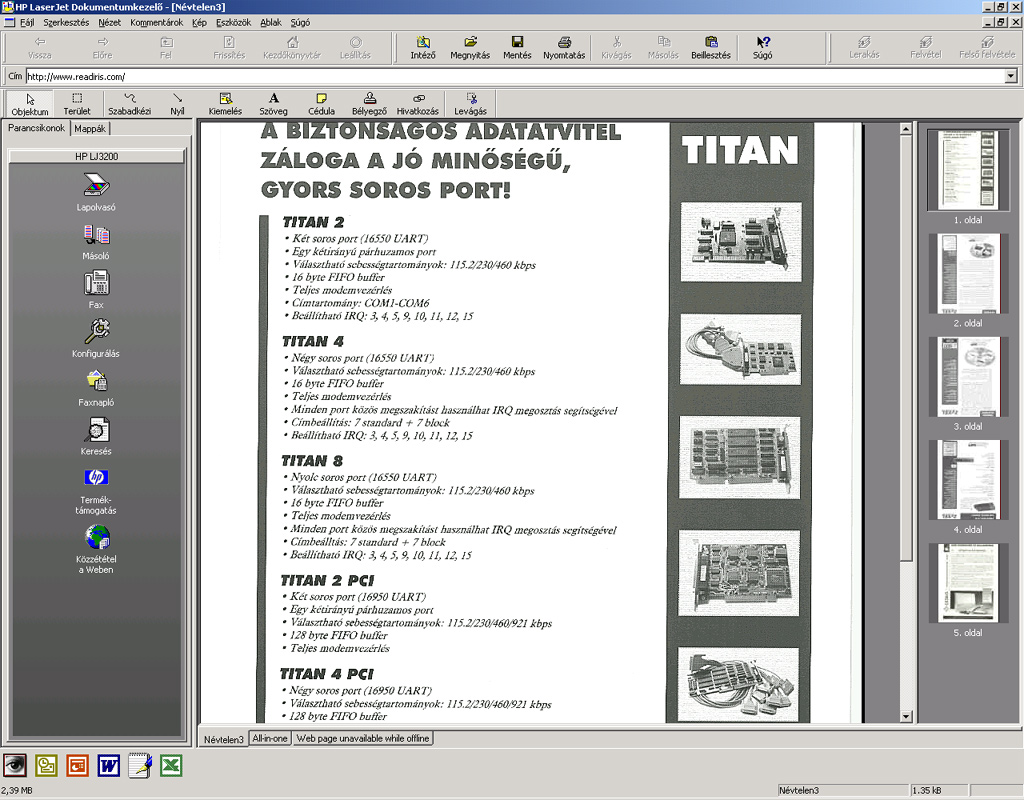1024x800 pixels.
Task: Click the Intéző explorer toolbar icon
Action: (423, 48)
